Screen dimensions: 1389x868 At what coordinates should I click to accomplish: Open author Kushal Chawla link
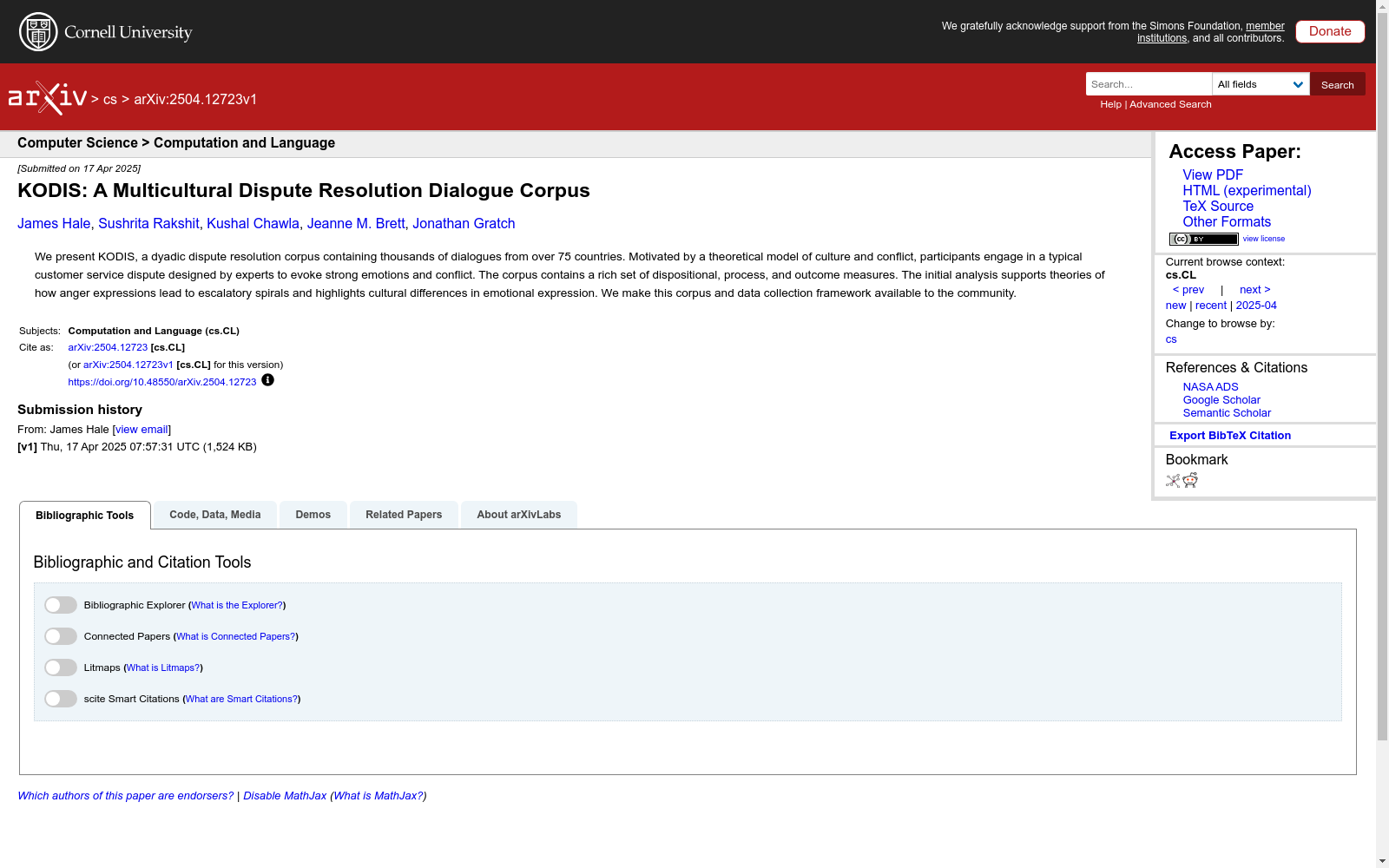[253, 224]
